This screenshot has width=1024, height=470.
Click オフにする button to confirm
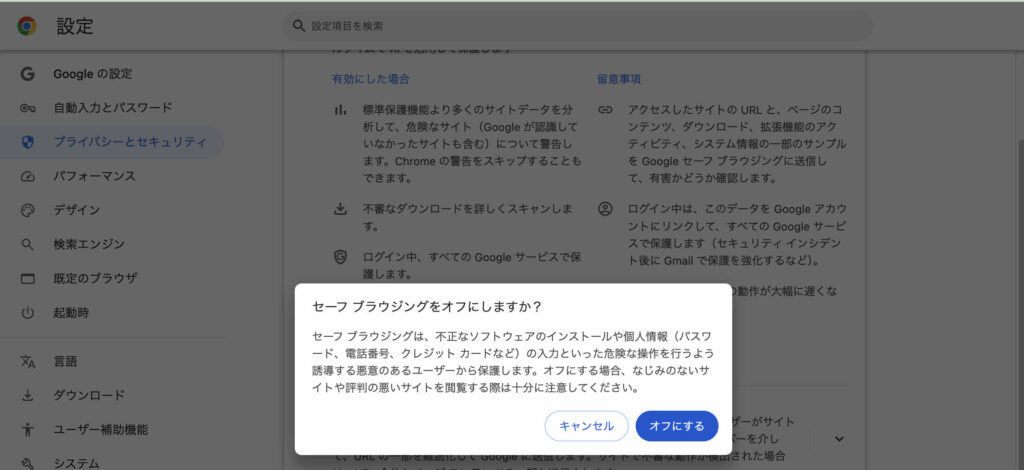click(677, 426)
